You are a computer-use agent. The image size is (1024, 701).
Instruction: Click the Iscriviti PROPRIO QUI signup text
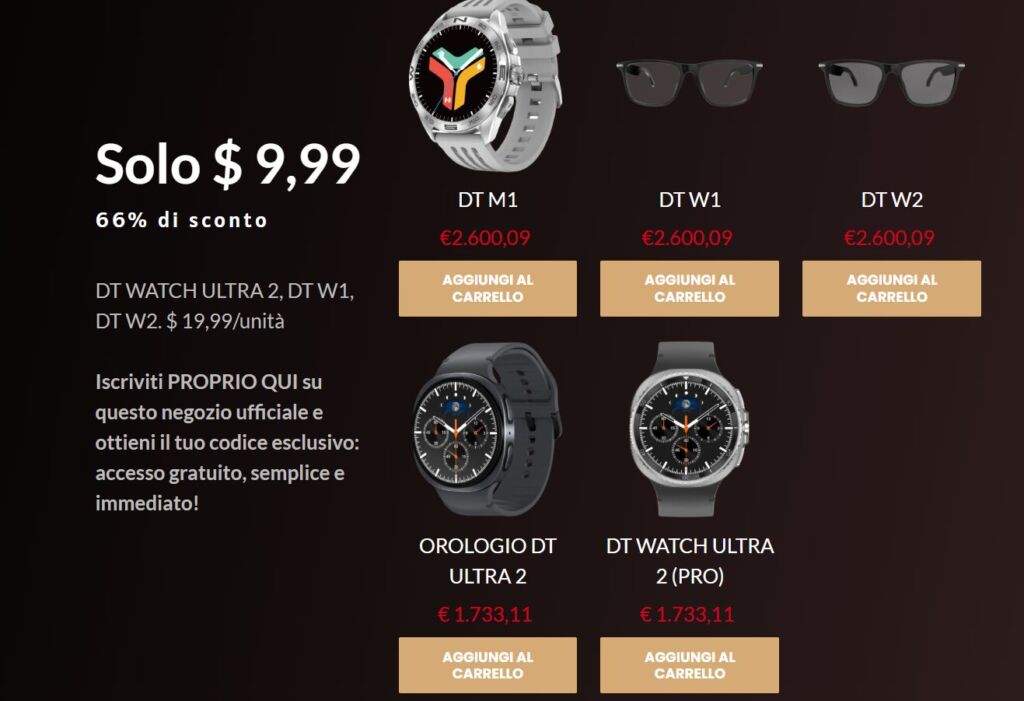(227, 442)
